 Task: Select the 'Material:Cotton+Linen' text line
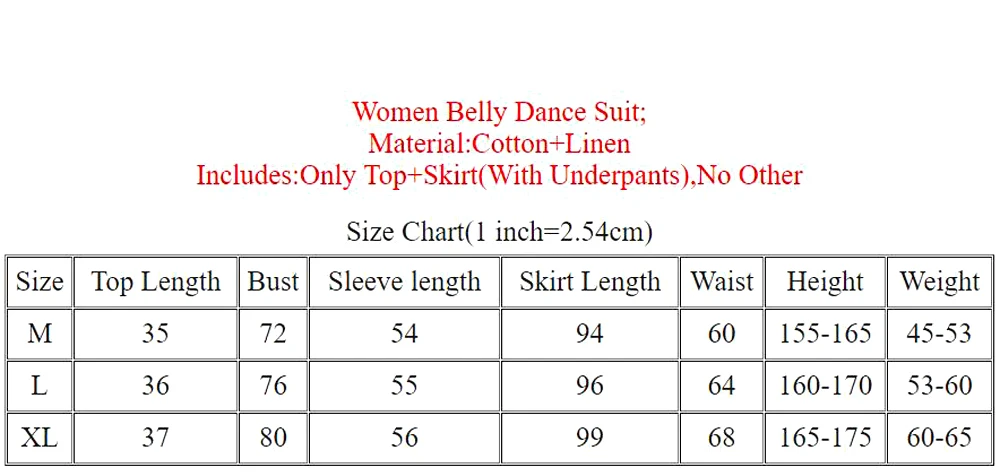pos(499,143)
